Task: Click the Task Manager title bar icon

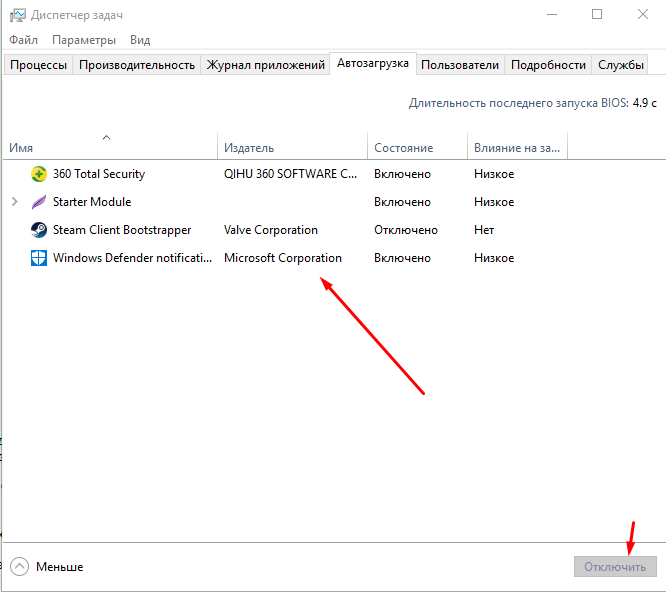Action: pyautogui.click(x=18, y=15)
